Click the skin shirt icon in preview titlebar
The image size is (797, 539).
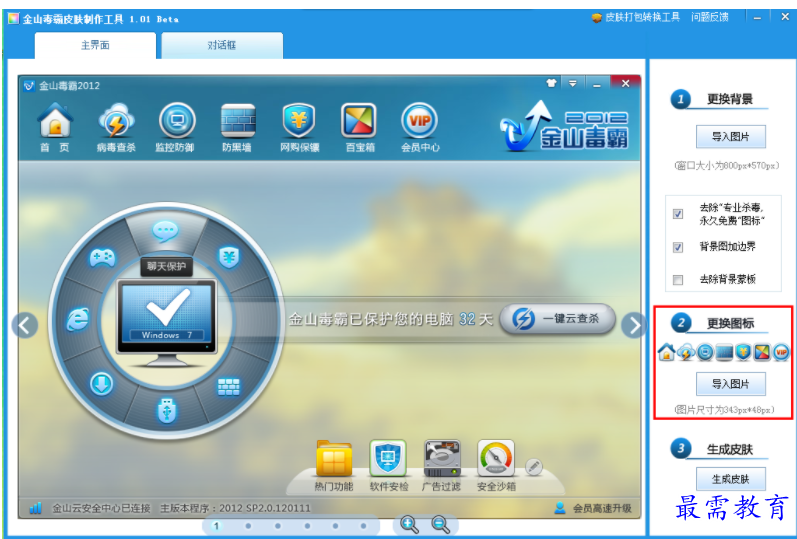tap(551, 83)
